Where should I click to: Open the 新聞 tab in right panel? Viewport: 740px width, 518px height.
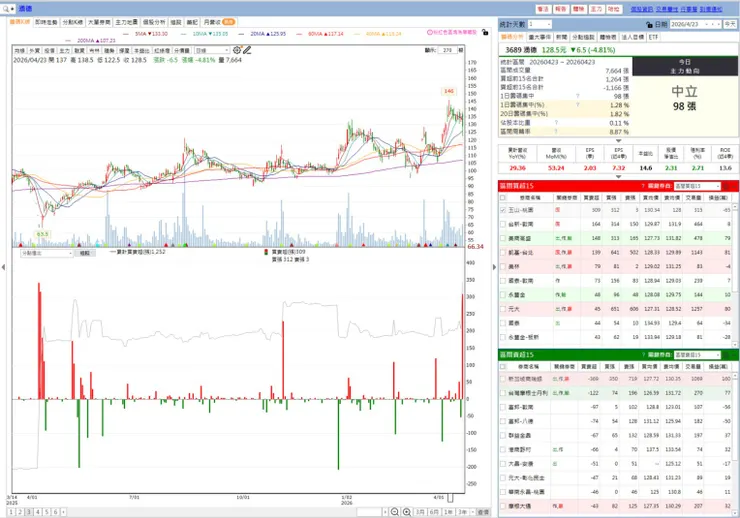click(x=561, y=37)
